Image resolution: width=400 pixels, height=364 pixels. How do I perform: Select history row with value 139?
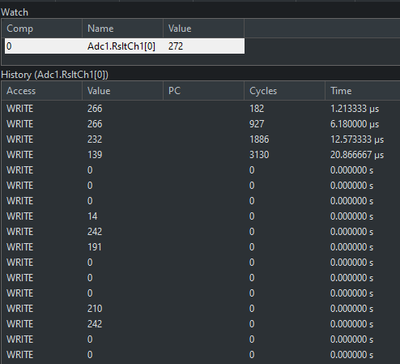coord(202,155)
